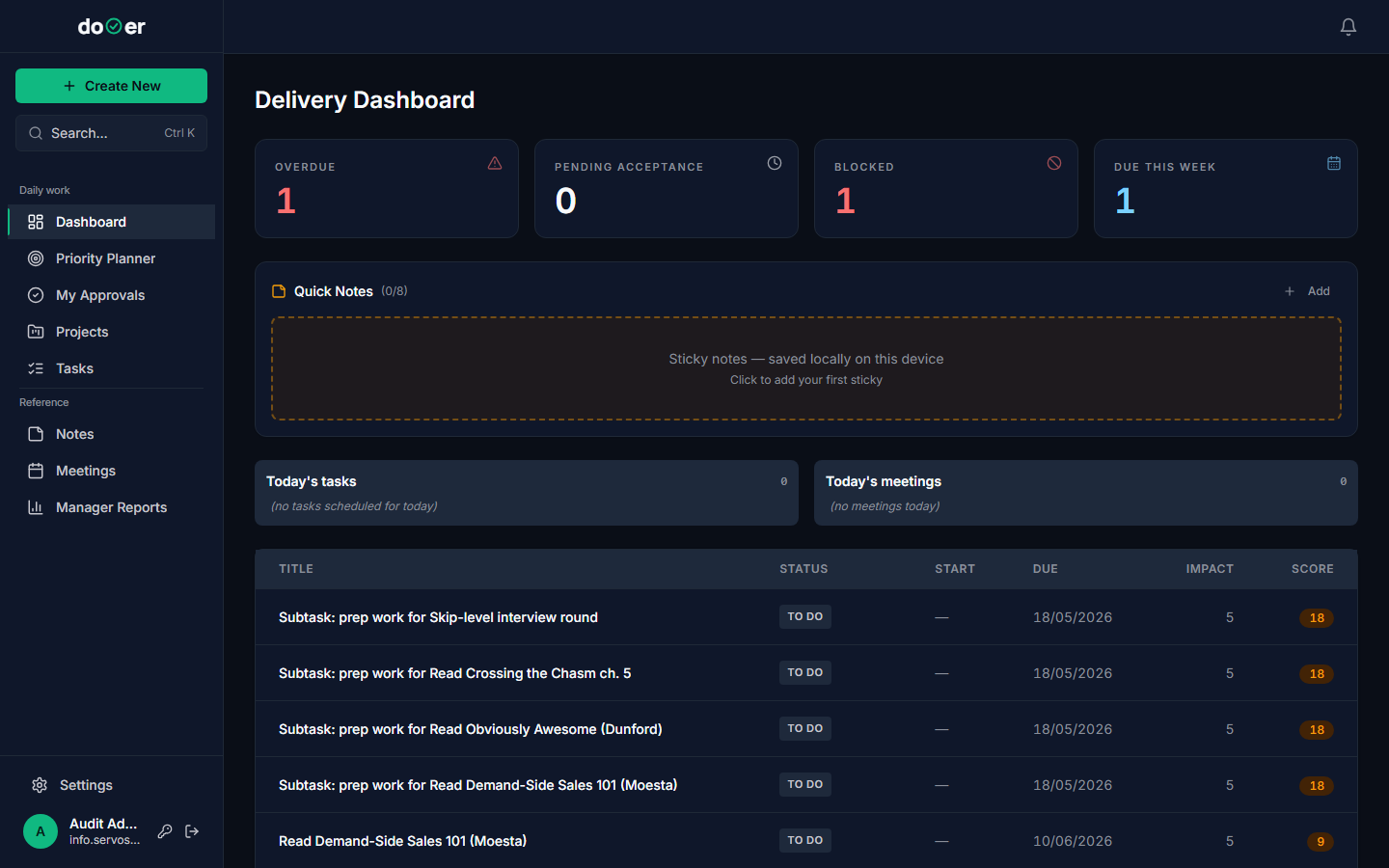The image size is (1389, 868).
Task: Navigate to Tasks
Action: tap(111, 368)
